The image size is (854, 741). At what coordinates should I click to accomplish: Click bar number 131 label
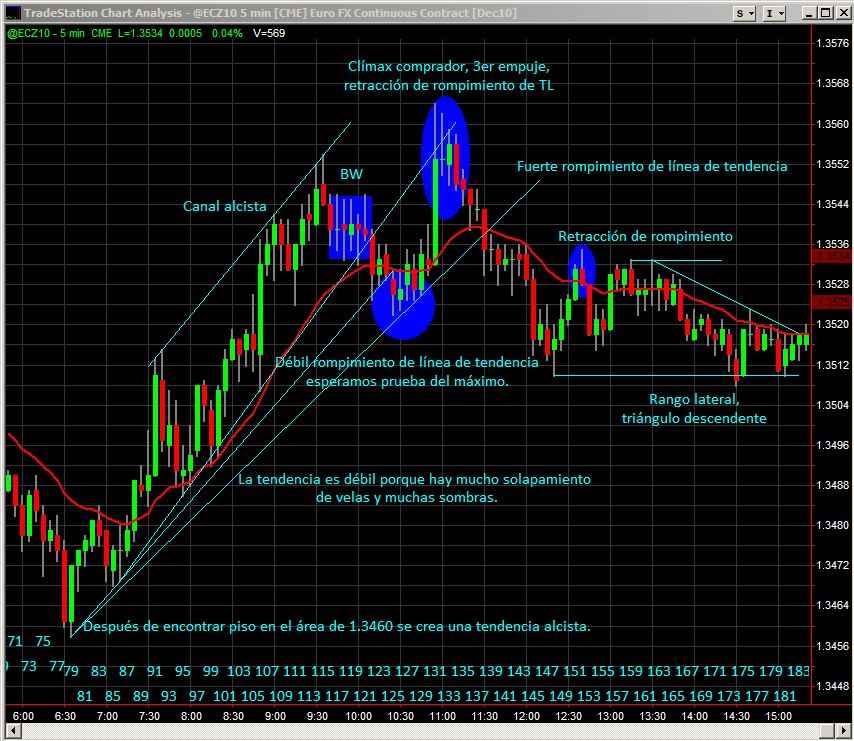click(x=435, y=671)
